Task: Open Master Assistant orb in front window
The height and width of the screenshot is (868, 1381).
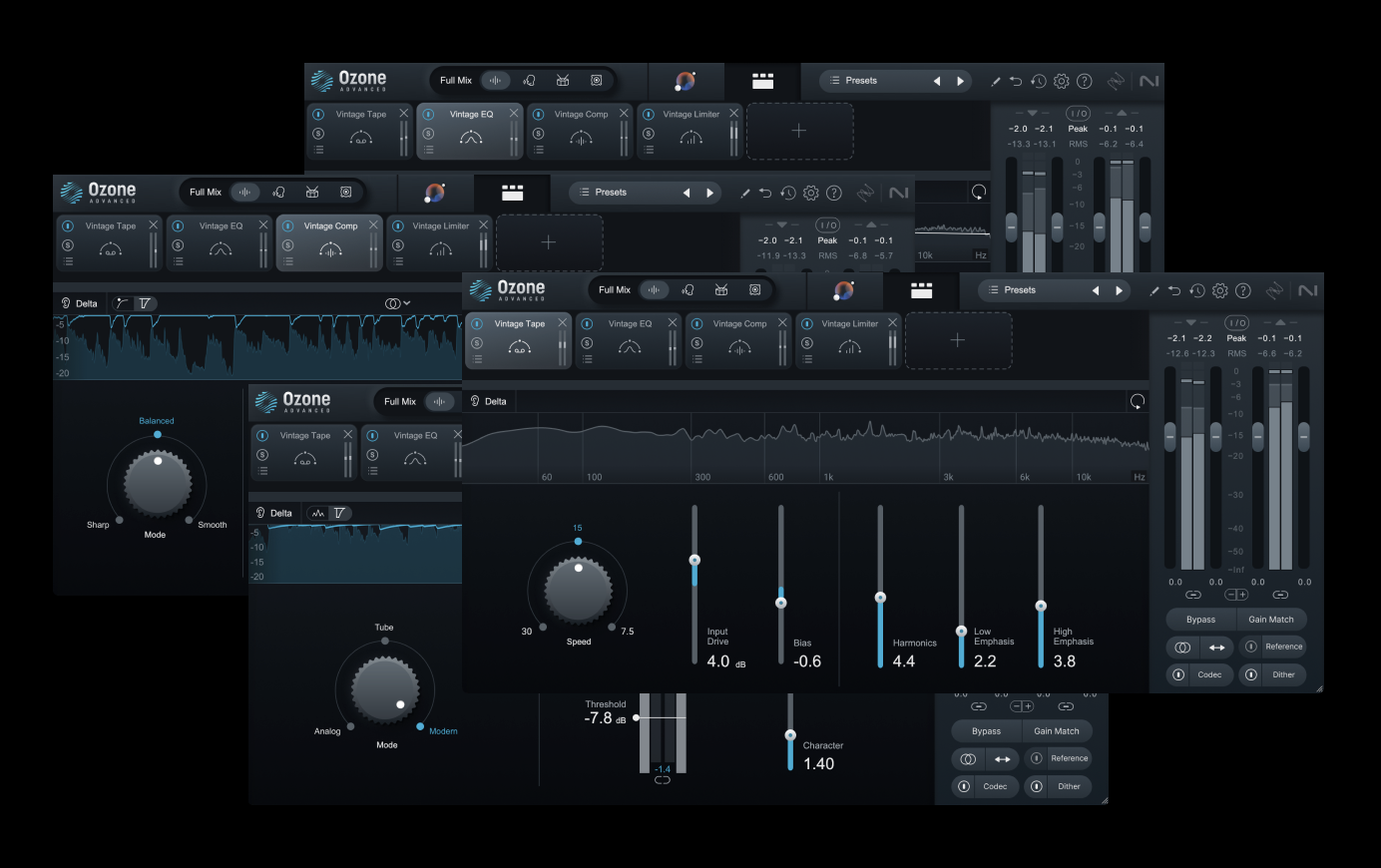Action: [x=844, y=290]
